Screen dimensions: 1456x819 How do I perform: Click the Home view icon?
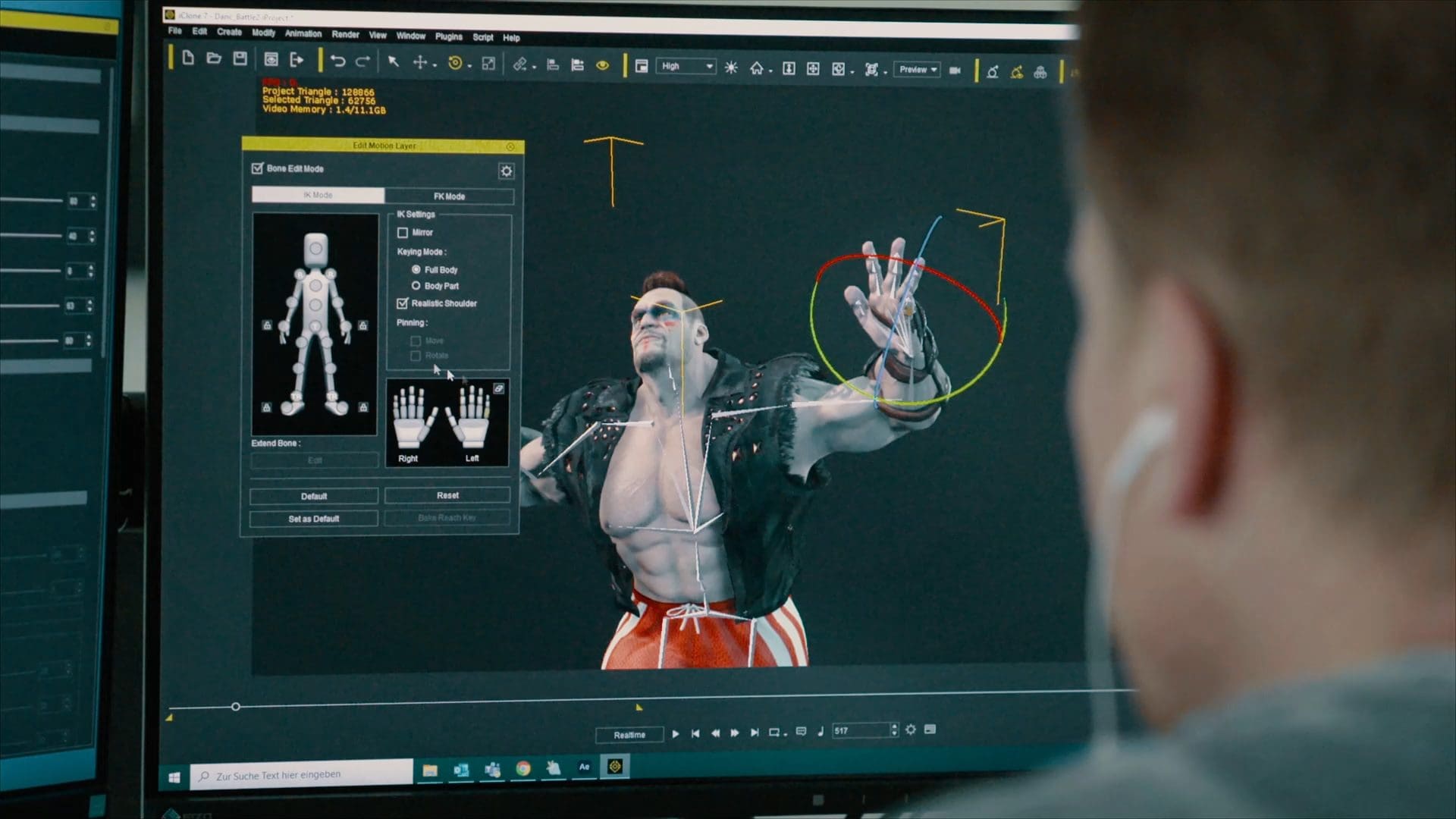pos(756,68)
